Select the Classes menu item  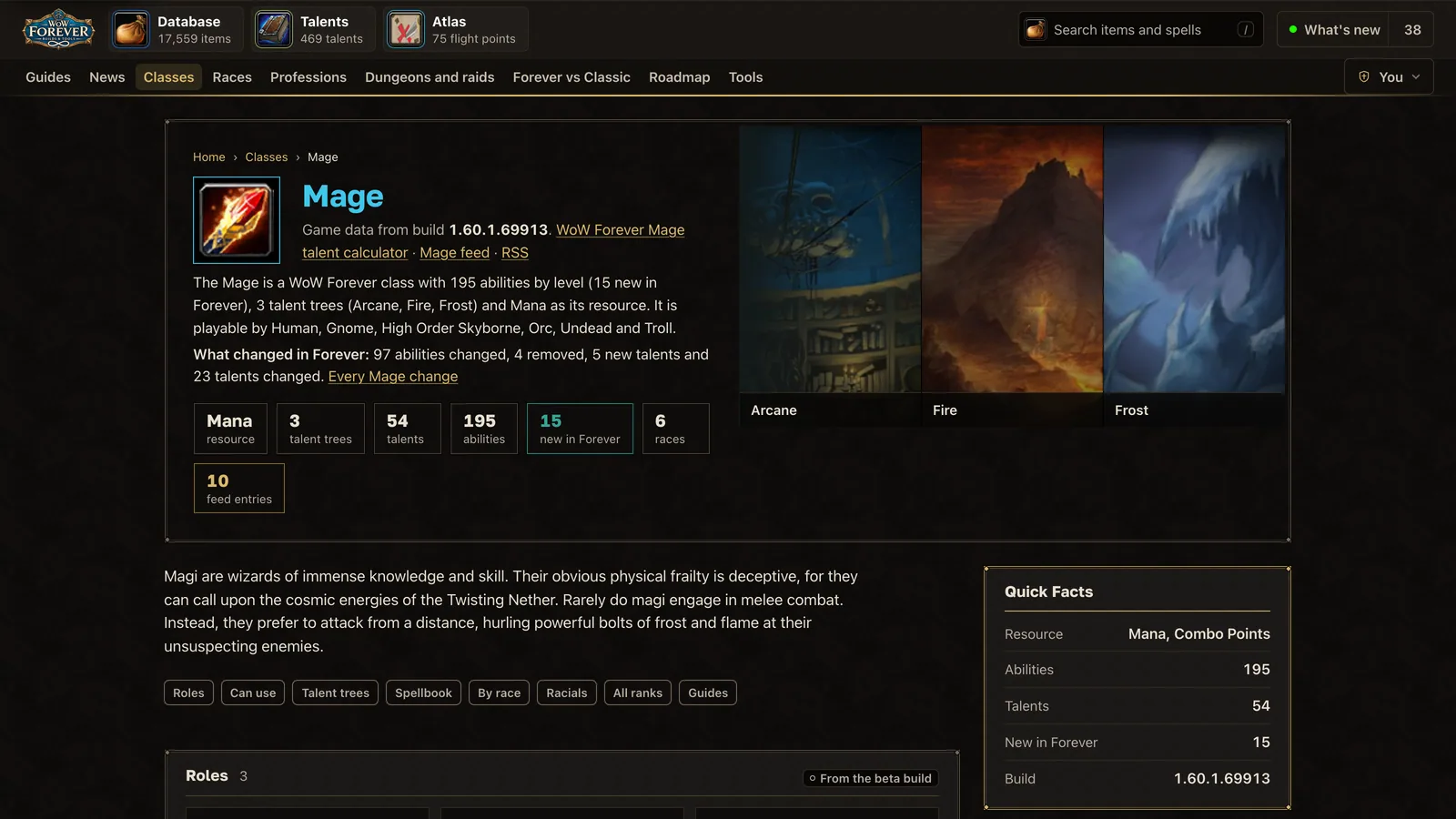pyautogui.click(x=168, y=77)
